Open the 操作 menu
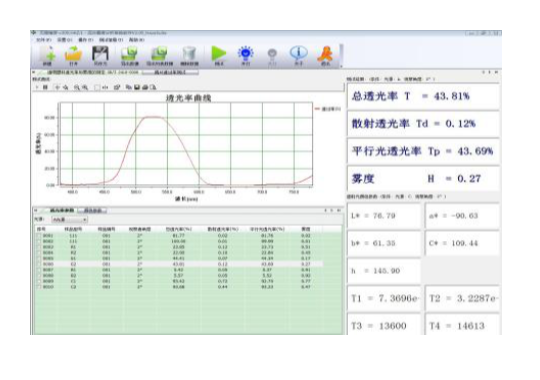 tap(85, 40)
